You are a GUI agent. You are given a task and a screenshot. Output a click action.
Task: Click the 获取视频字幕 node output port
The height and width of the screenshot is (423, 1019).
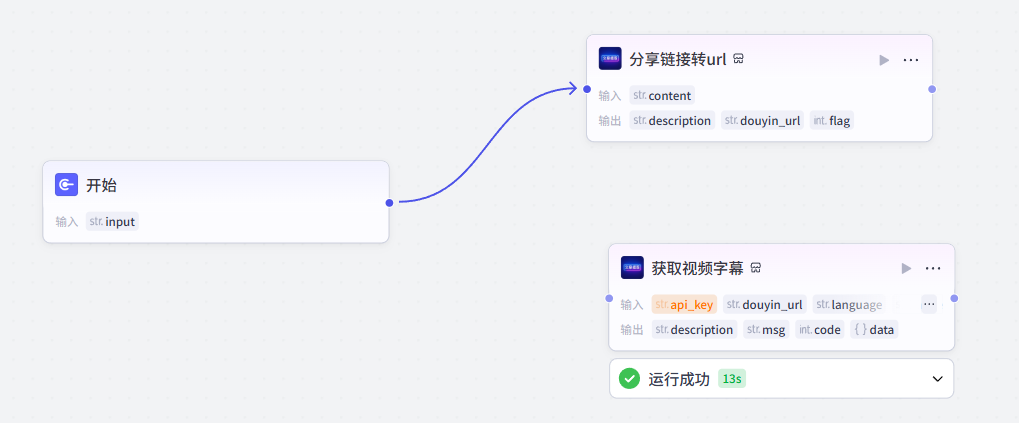[954, 298]
